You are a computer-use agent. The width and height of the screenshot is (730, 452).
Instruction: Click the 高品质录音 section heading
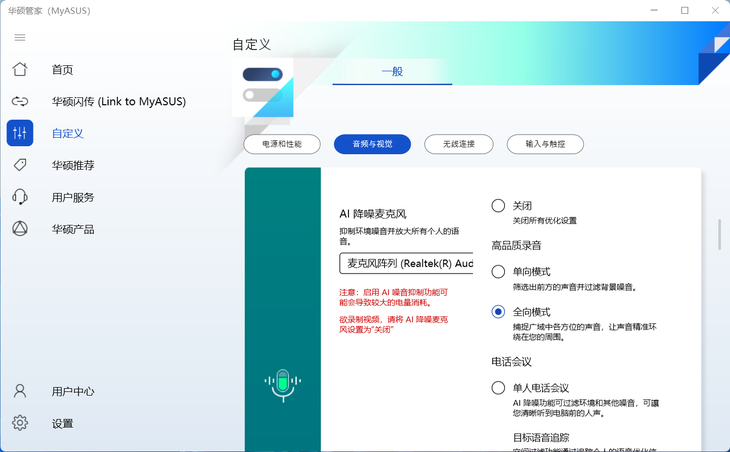[x=516, y=245]
